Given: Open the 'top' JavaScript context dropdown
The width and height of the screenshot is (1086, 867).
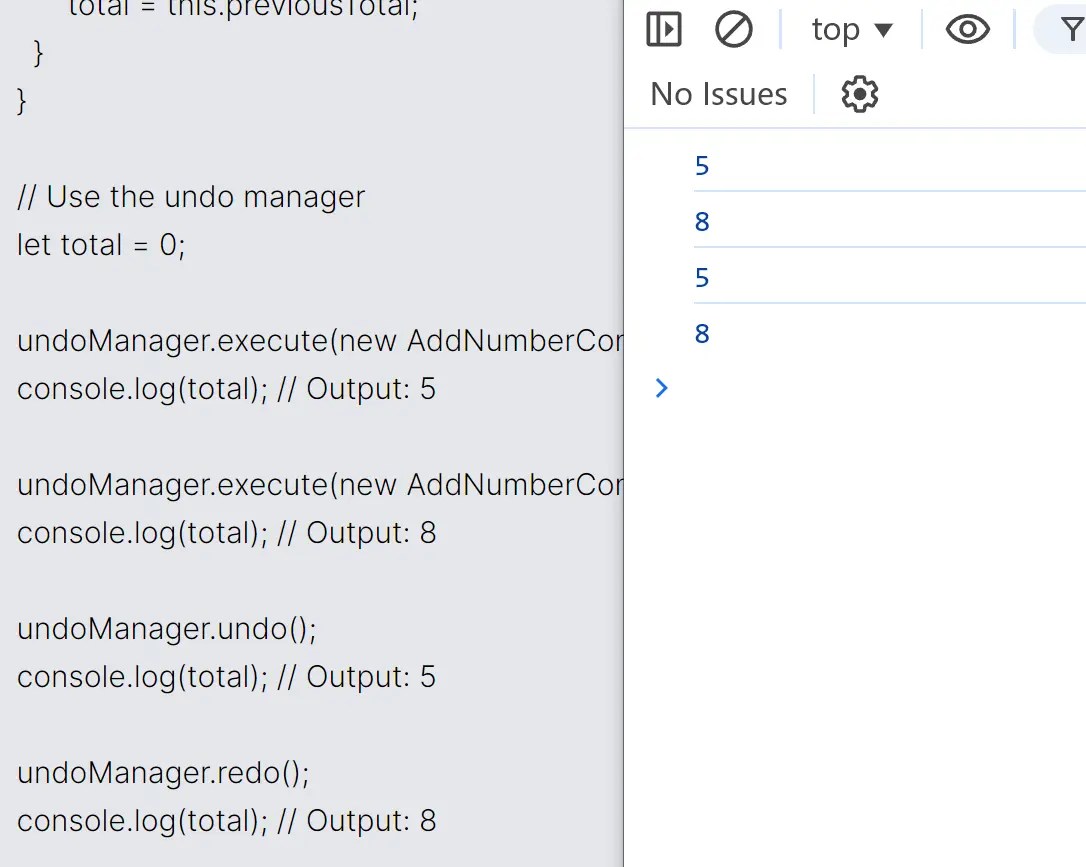Looking at the screenshot, I should pyautogui.click(x=851, y=29).
